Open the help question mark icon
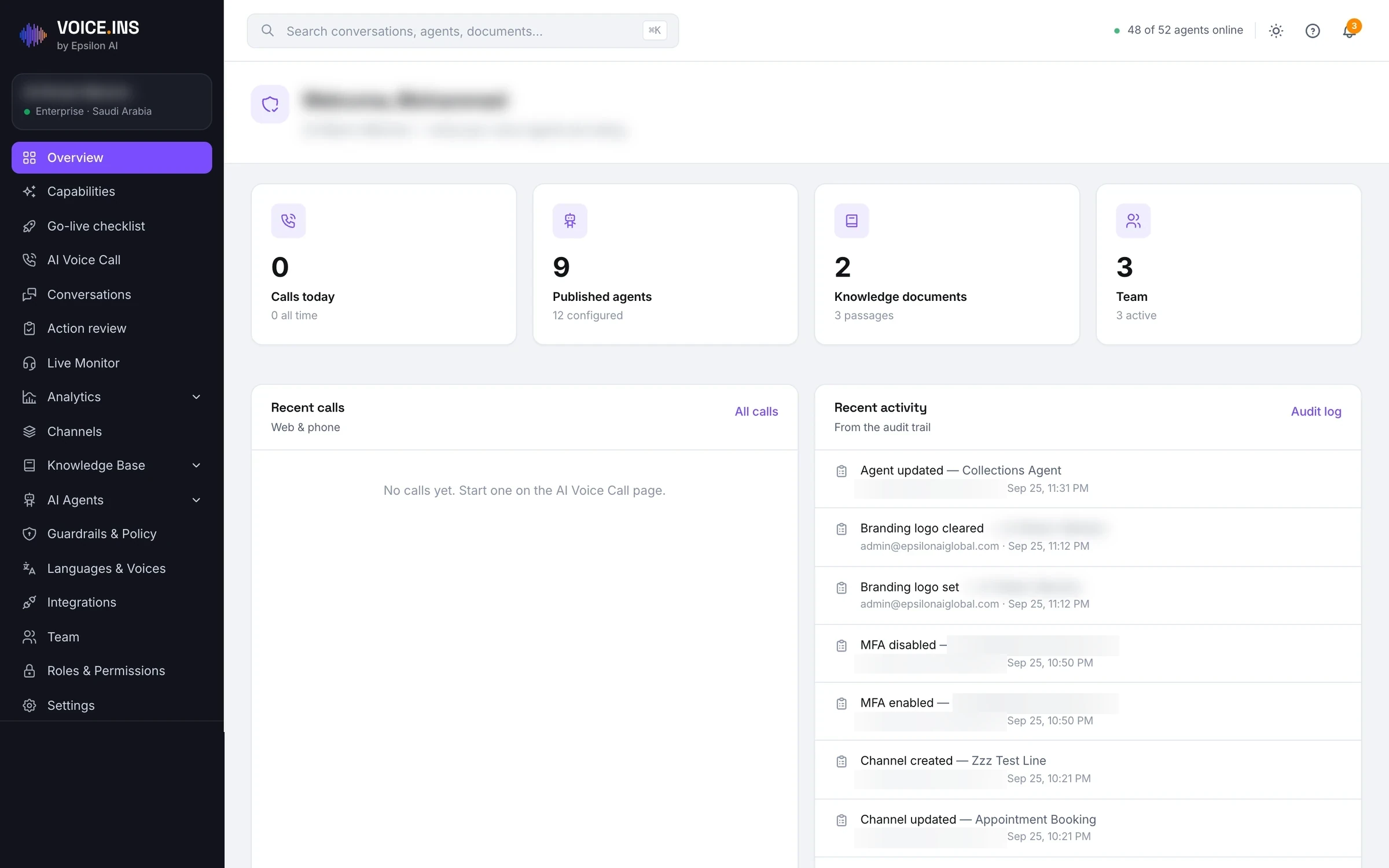Image resolution: width=1389 pixels, height=868 pixels. pyautogui.click(x=1313, y=31)
